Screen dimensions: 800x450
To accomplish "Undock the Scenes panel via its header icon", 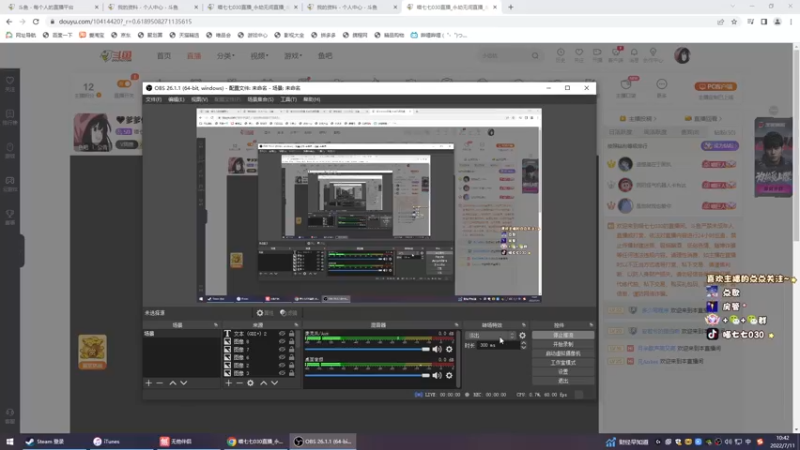I will tap(216, 325).
